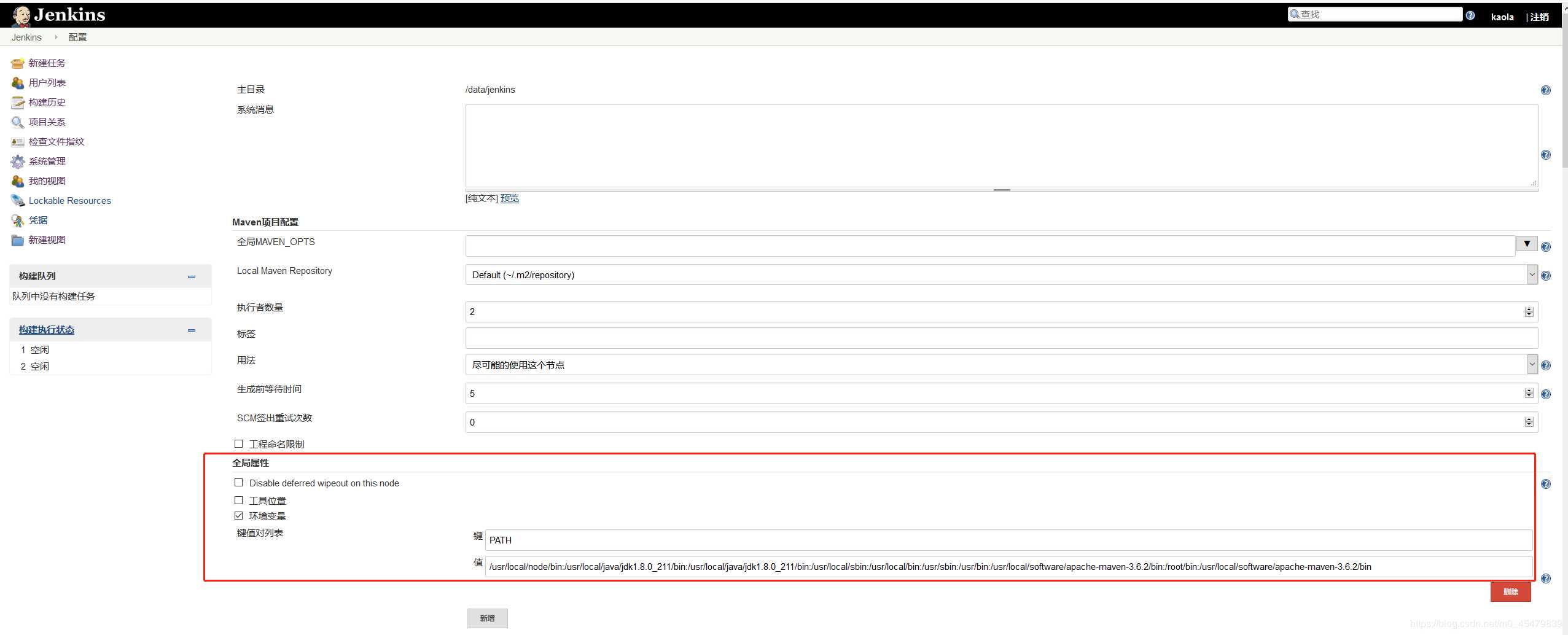1568x635 pixels.
Task: Click the 我的视图 icon
Action: coord(17,181)
